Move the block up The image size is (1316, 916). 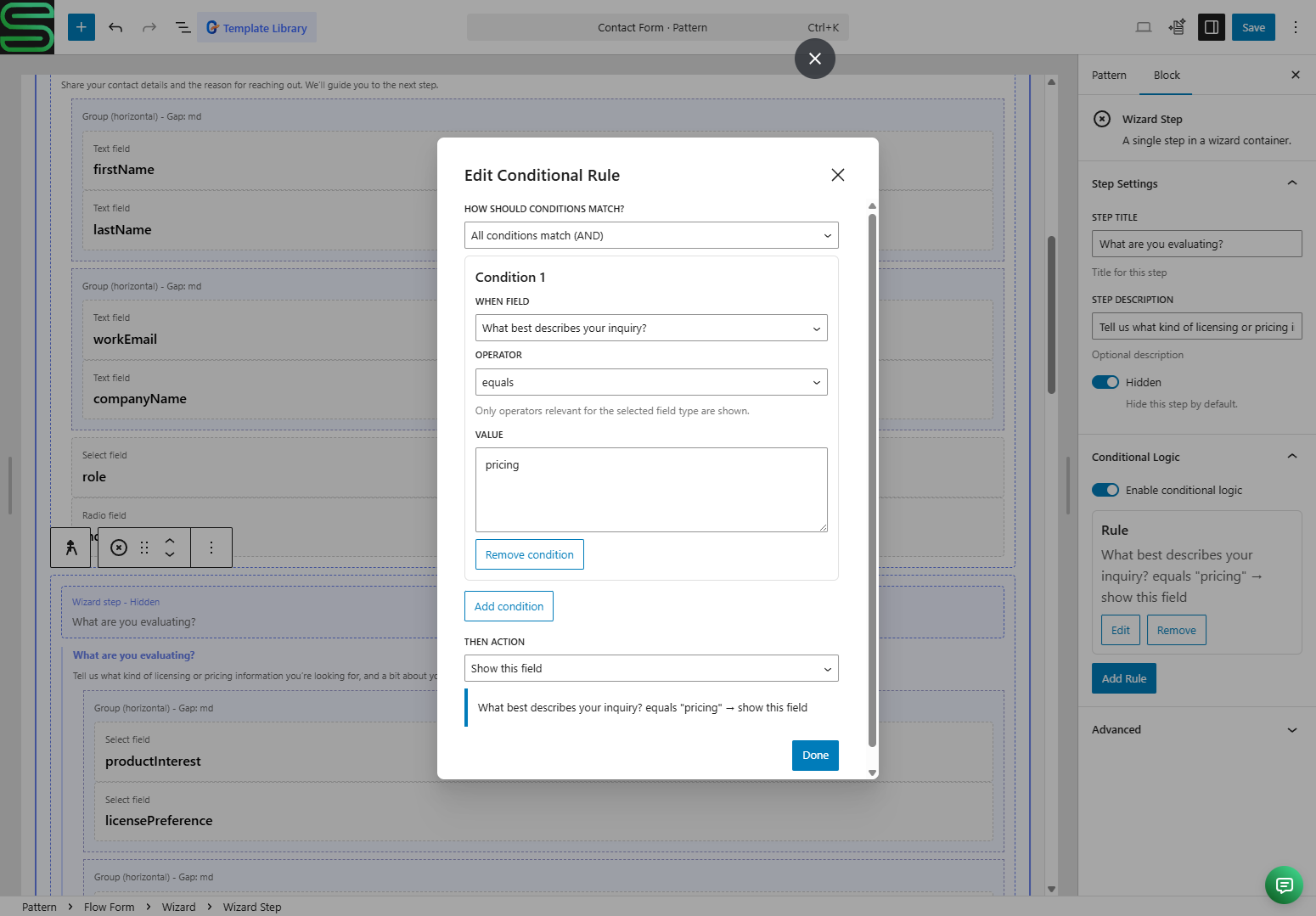point(170,540)
